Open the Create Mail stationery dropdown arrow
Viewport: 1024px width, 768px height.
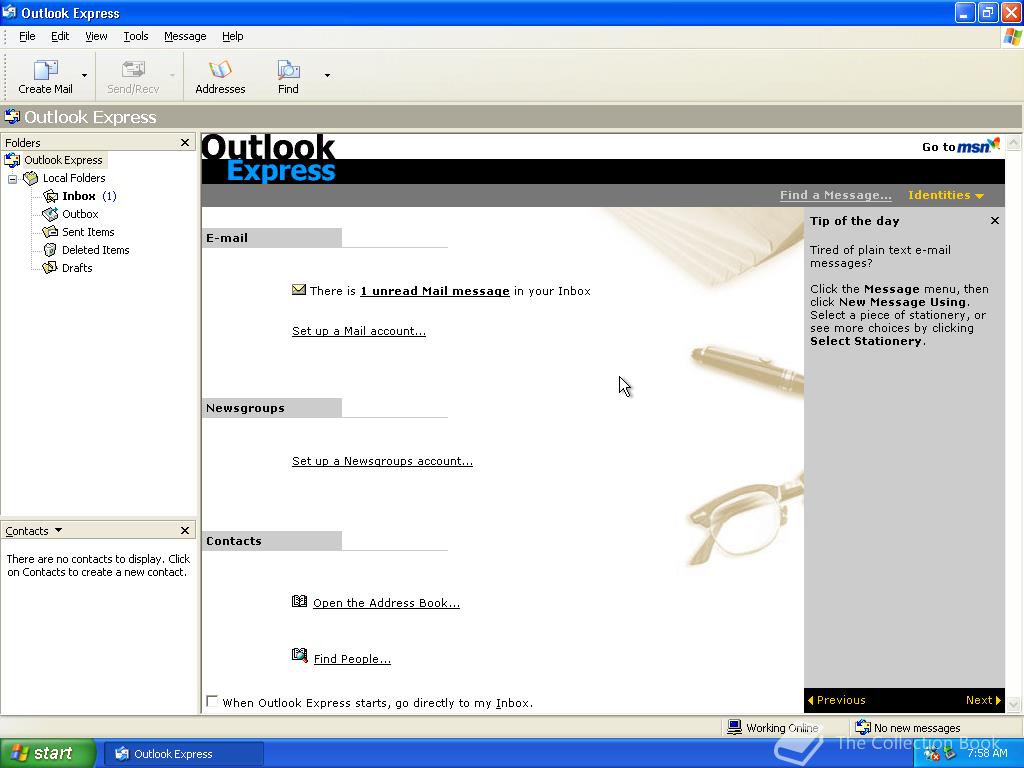coord(84,76)
